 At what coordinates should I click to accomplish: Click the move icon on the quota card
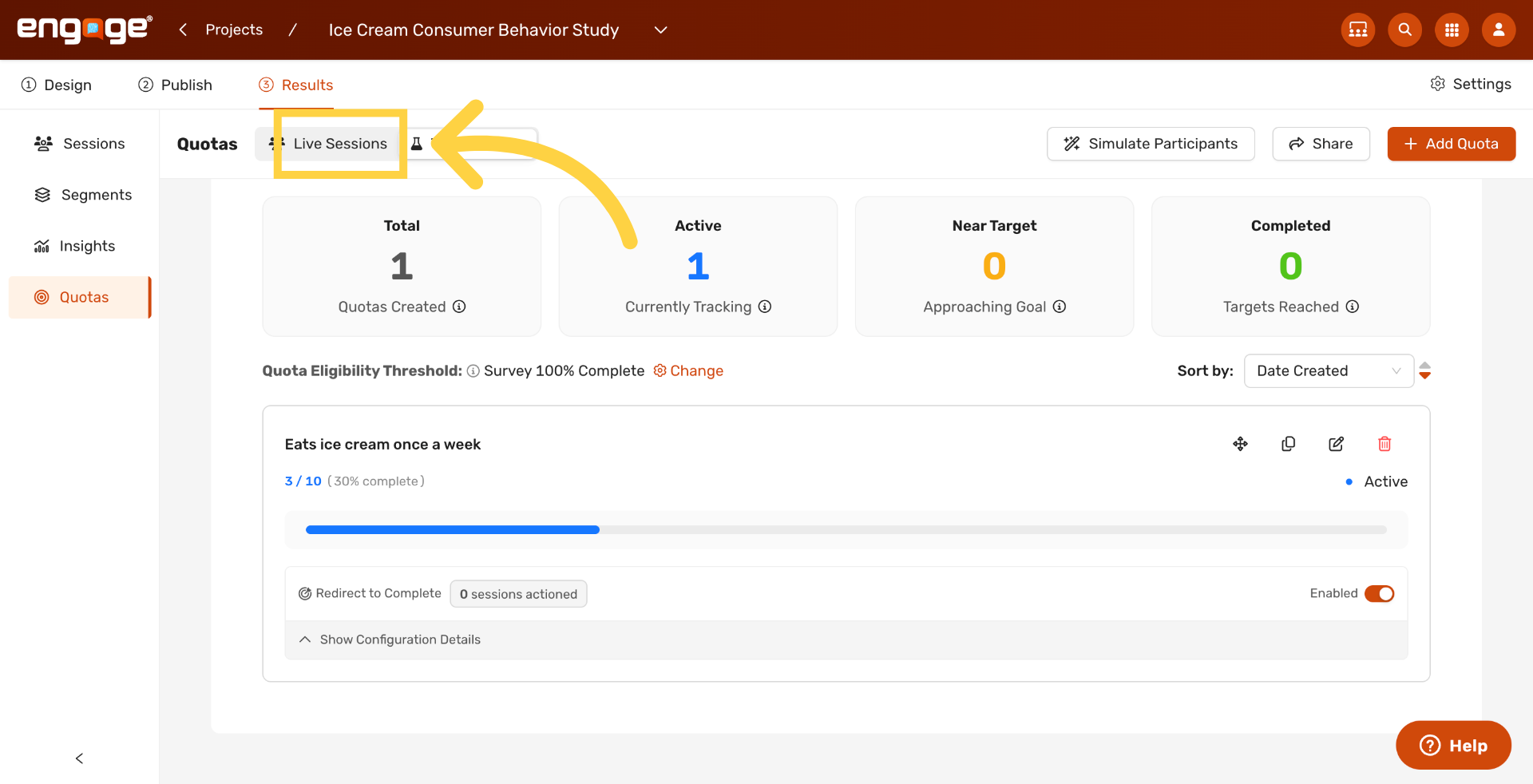click(x=1240, y=444)
